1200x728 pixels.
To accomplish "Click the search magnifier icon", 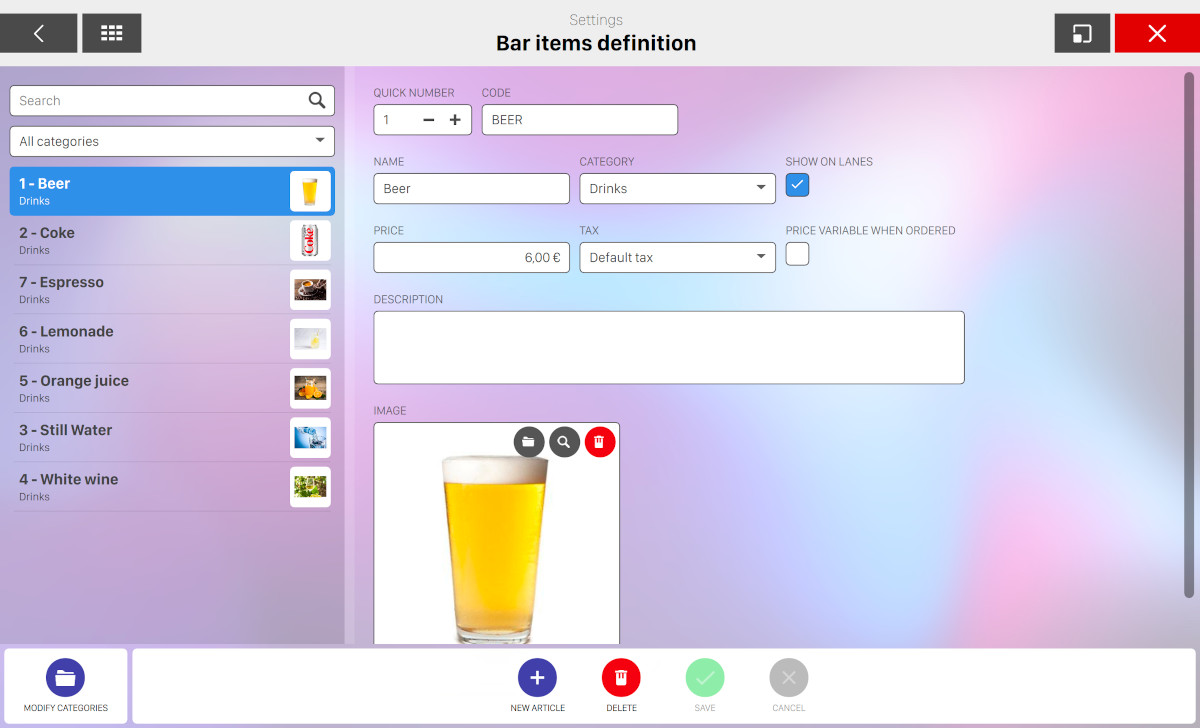I will coord(317,100).
